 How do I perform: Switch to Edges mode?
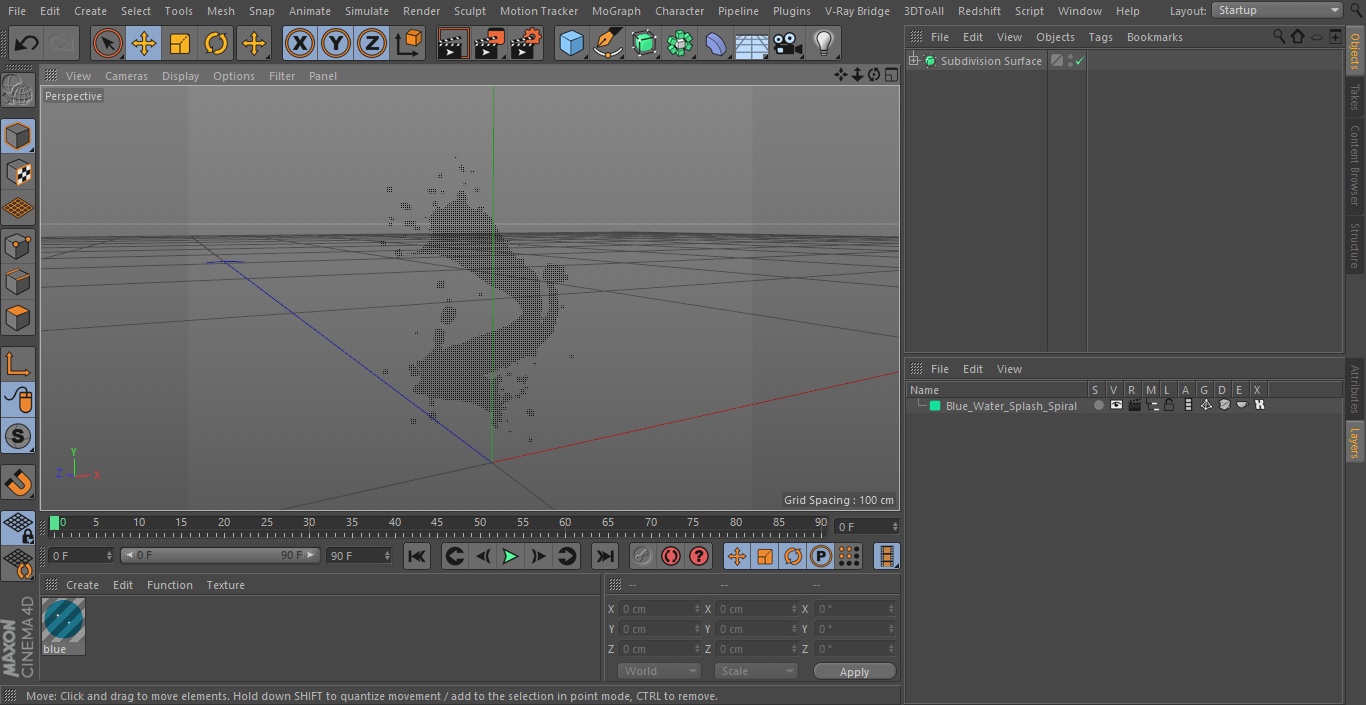(18, 281)
